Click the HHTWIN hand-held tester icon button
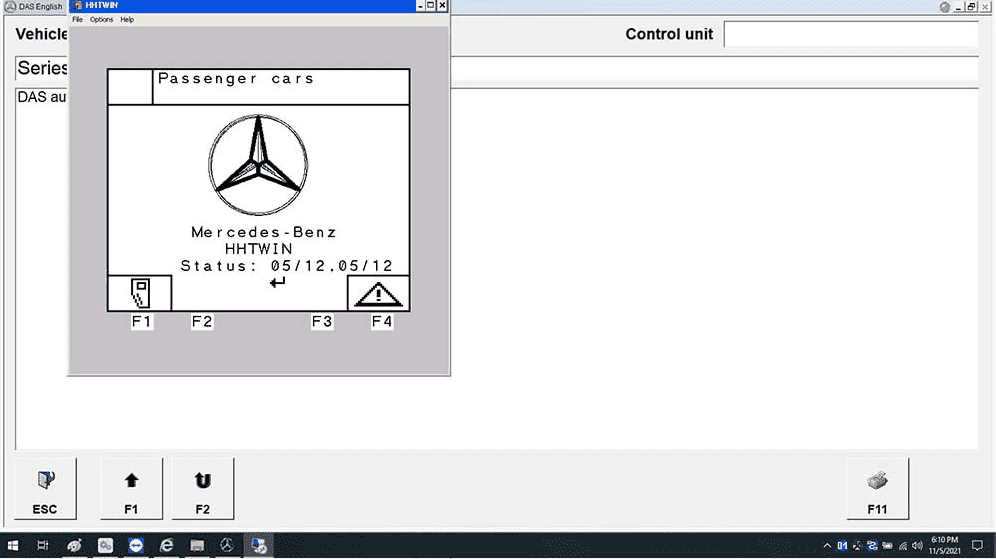Viewport: 996px width, 559px height. tap(140, 293)
